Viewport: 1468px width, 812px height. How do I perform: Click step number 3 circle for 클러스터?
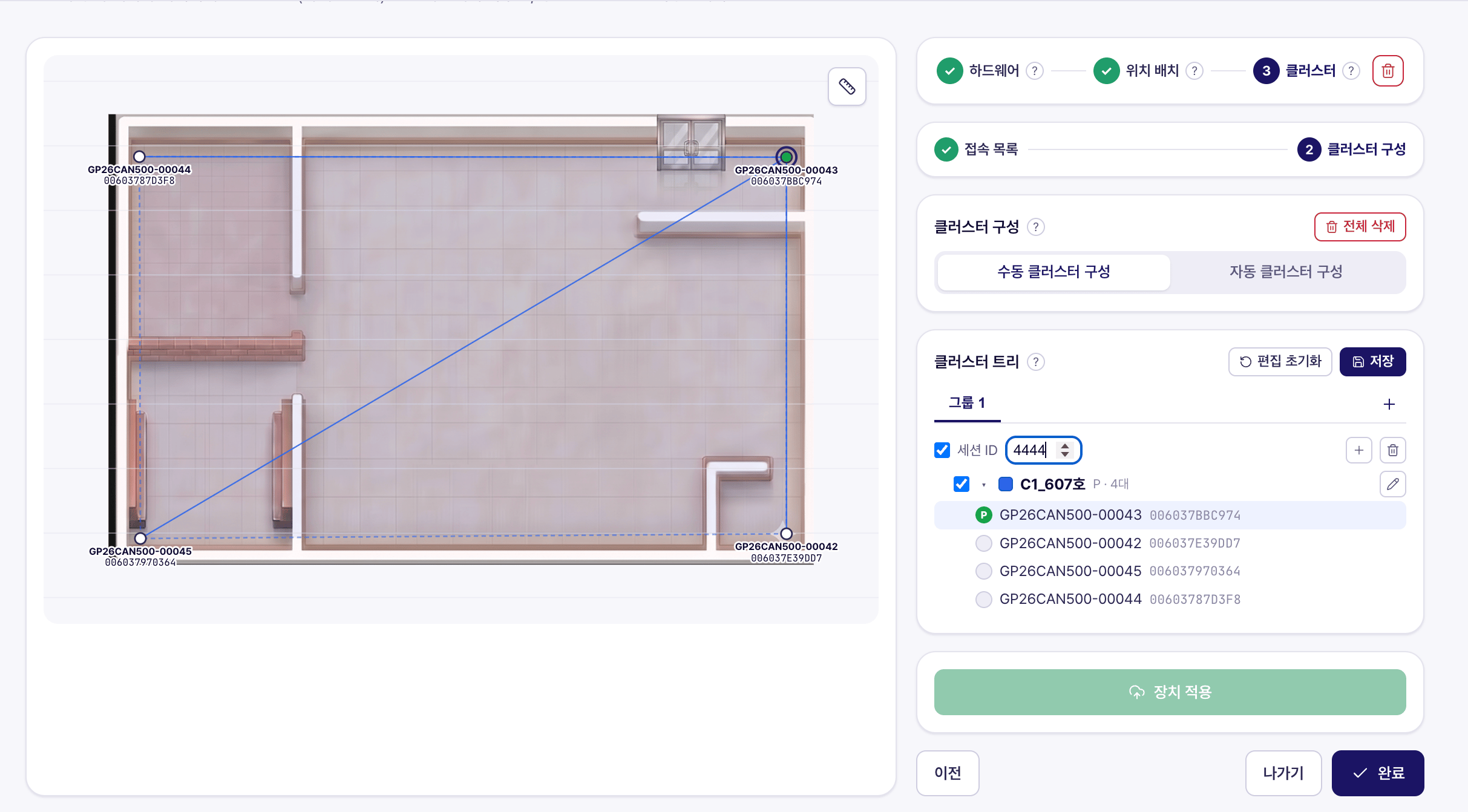pyautogui.click(x=1266, y=71)
